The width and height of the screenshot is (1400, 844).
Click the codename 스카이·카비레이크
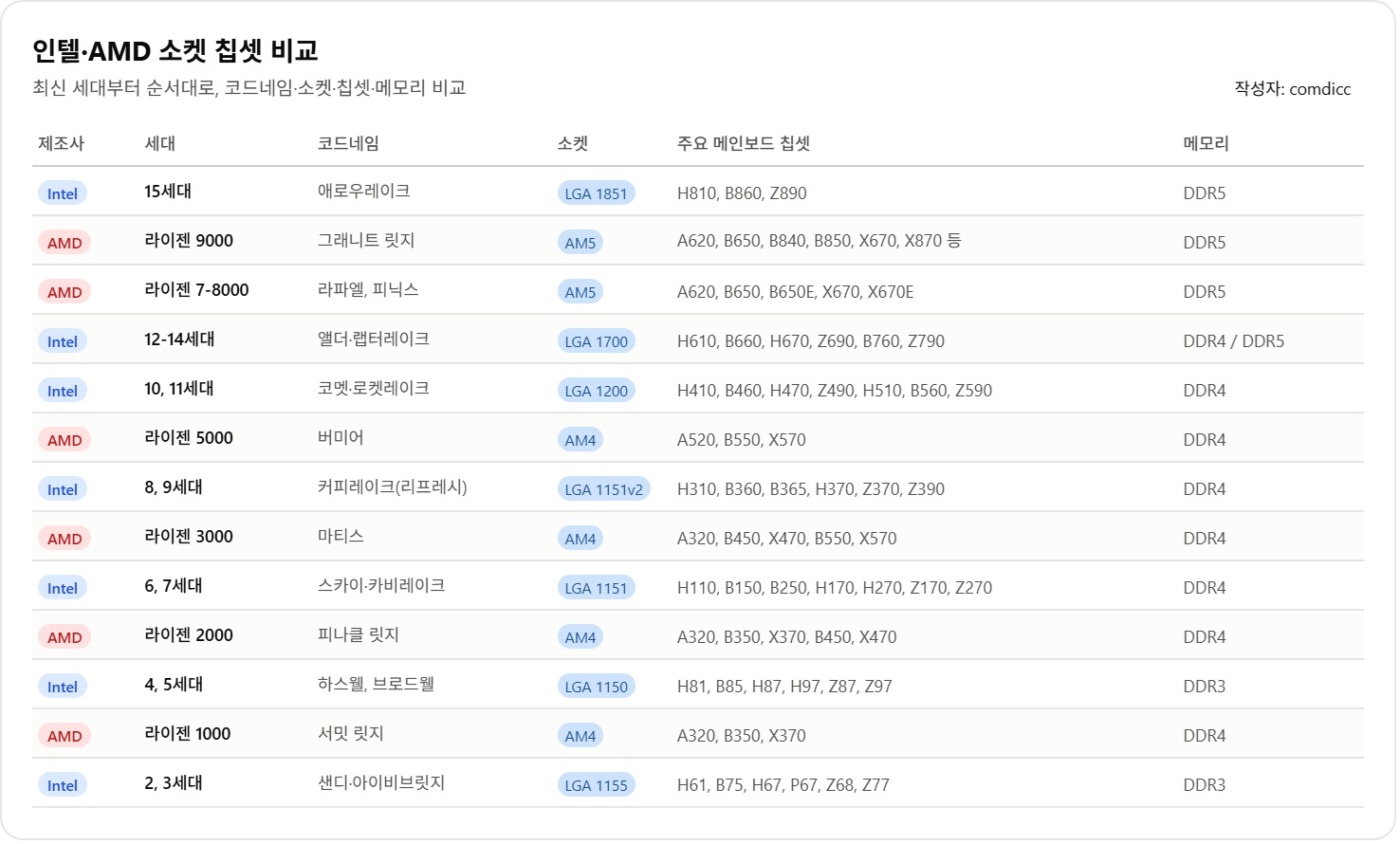381,586
